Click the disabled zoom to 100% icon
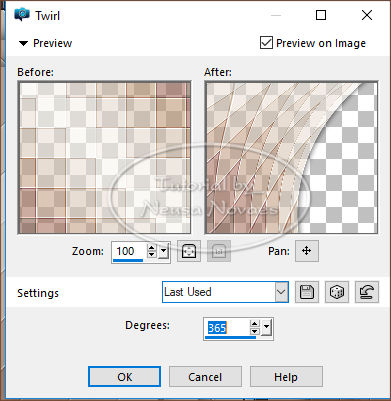 219,251
